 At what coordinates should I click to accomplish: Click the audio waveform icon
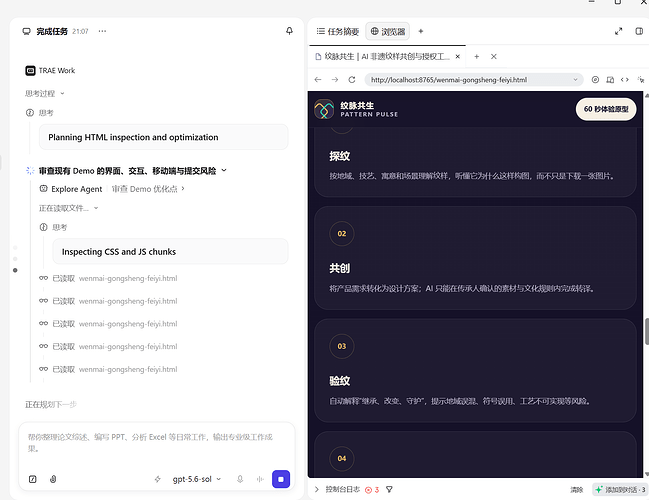point(260,479)
